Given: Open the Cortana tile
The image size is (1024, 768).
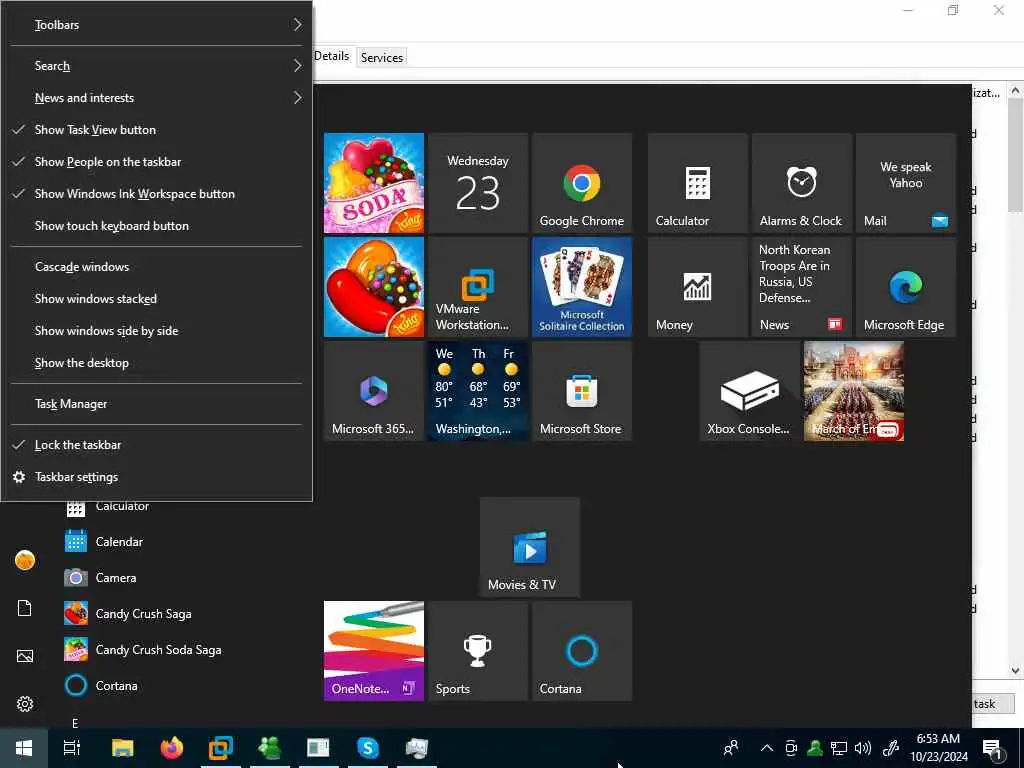Looking at the screenshot, I should pos(581,650).
